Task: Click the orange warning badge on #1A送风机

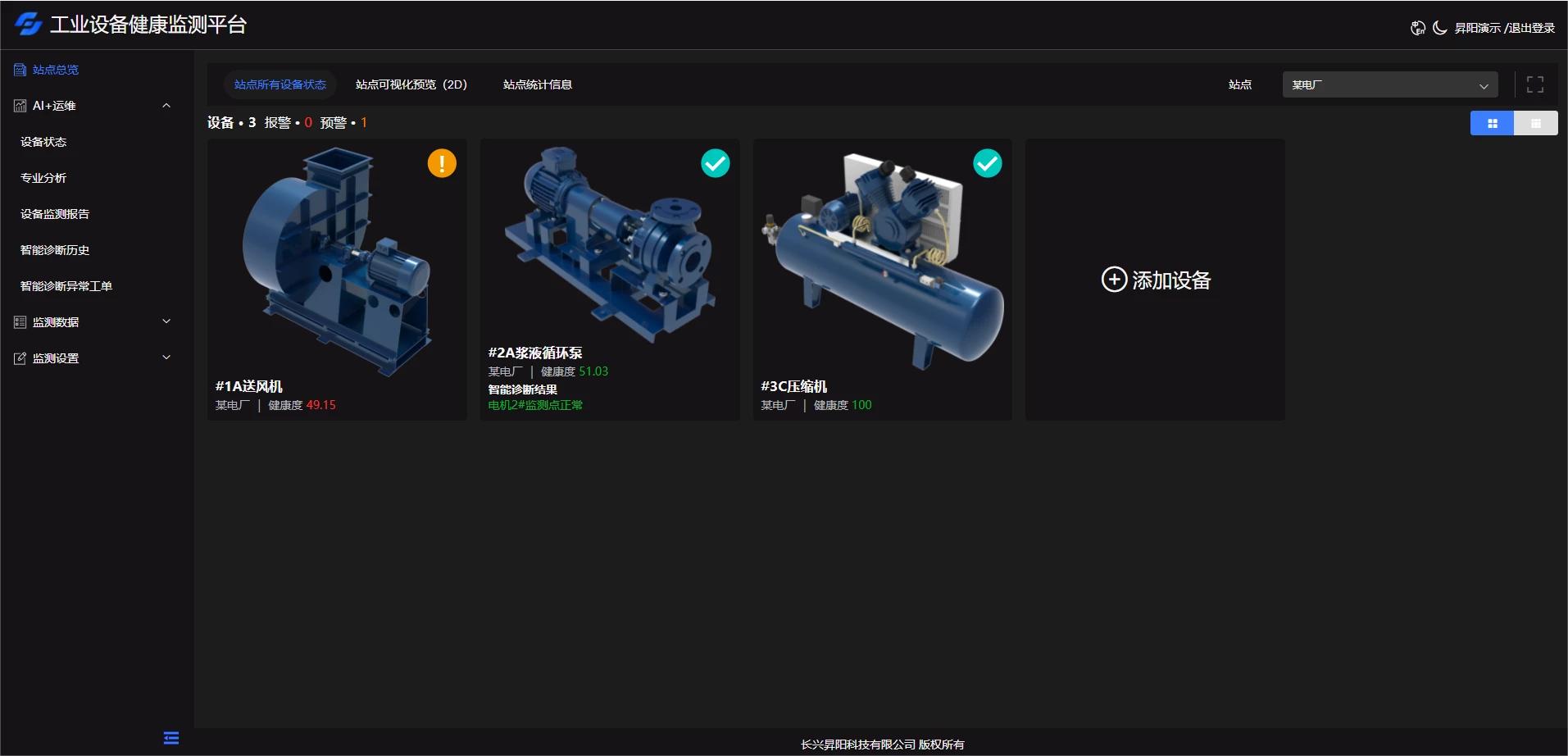Action: coord(442,163)
